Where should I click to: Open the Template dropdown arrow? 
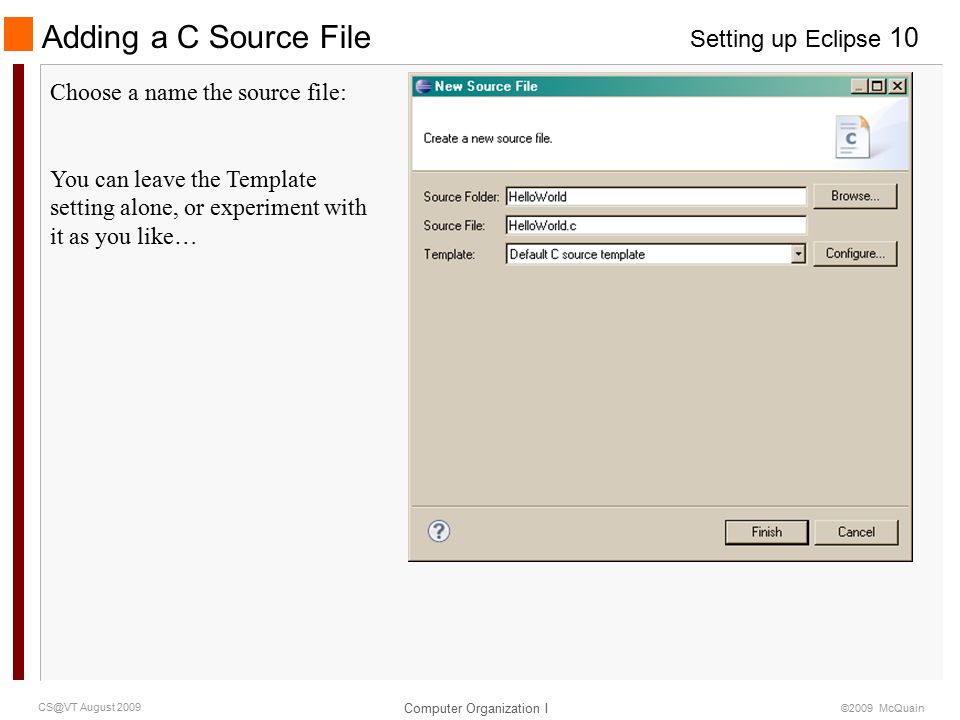[x=797, y=253]
